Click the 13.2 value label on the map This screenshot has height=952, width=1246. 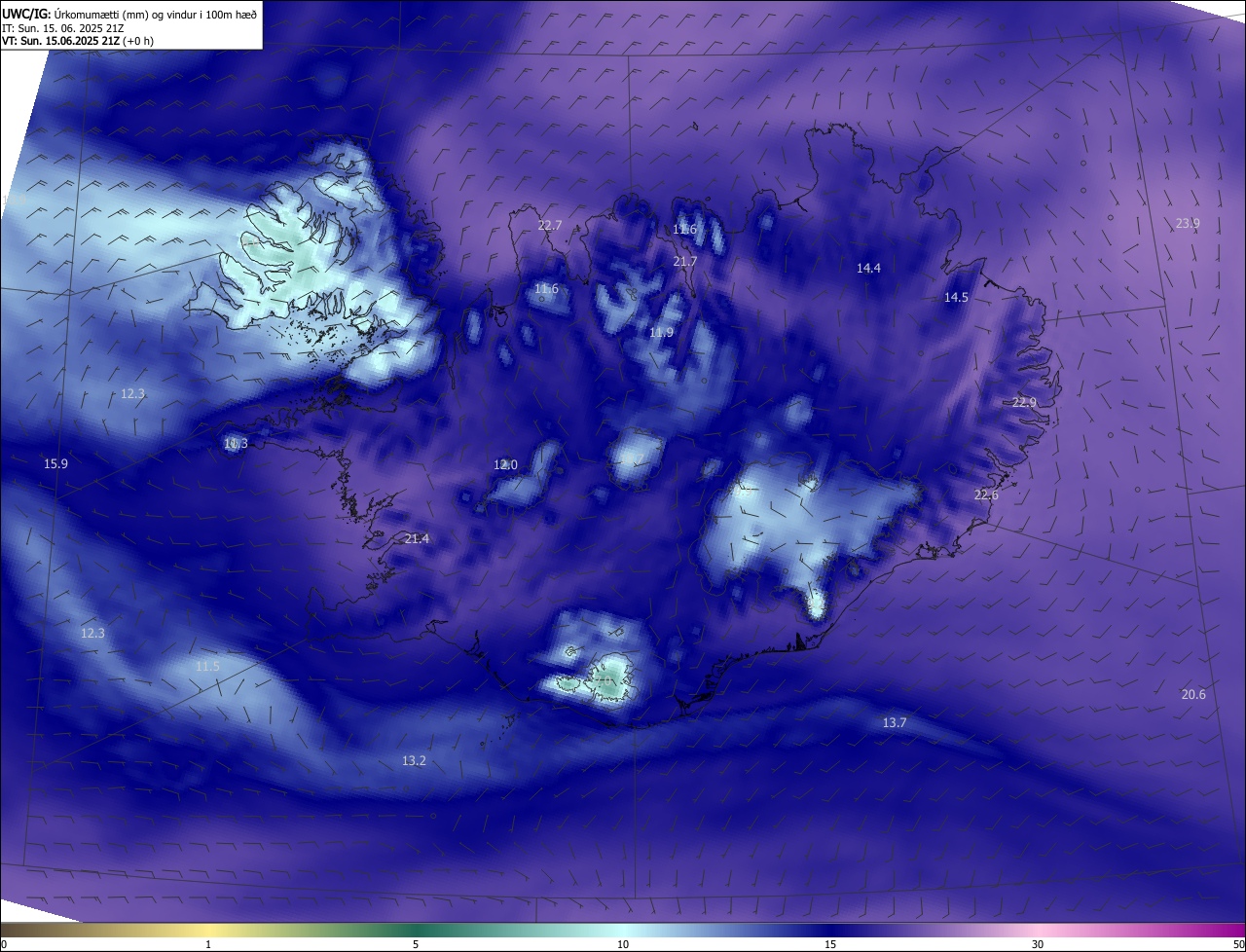coord(414,760)
